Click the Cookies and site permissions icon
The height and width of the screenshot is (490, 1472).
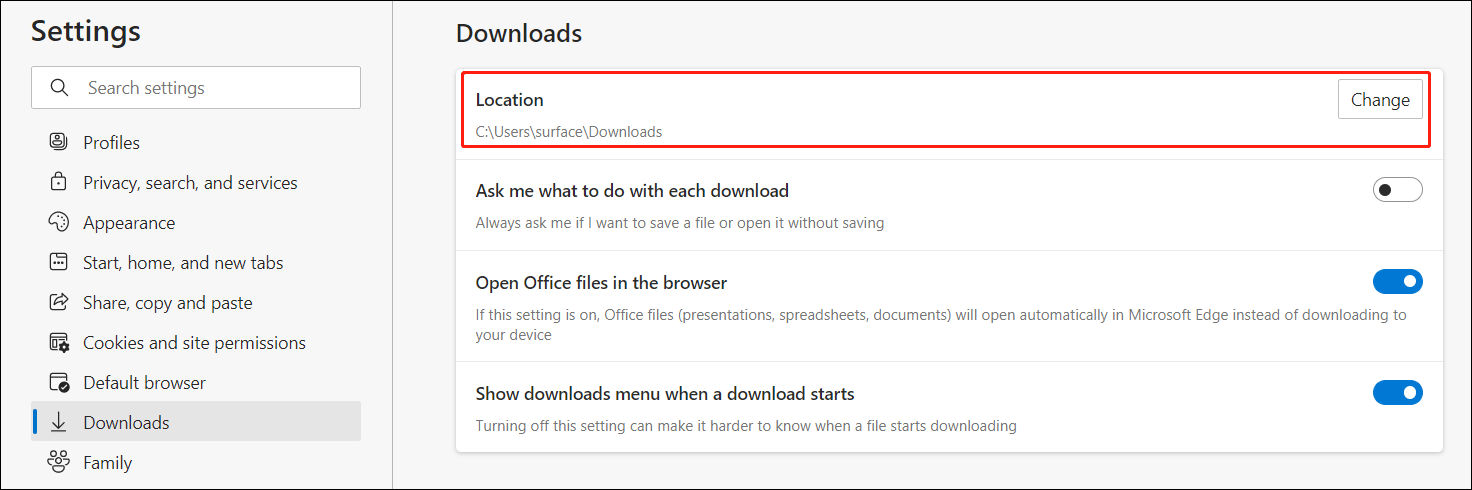58,342
